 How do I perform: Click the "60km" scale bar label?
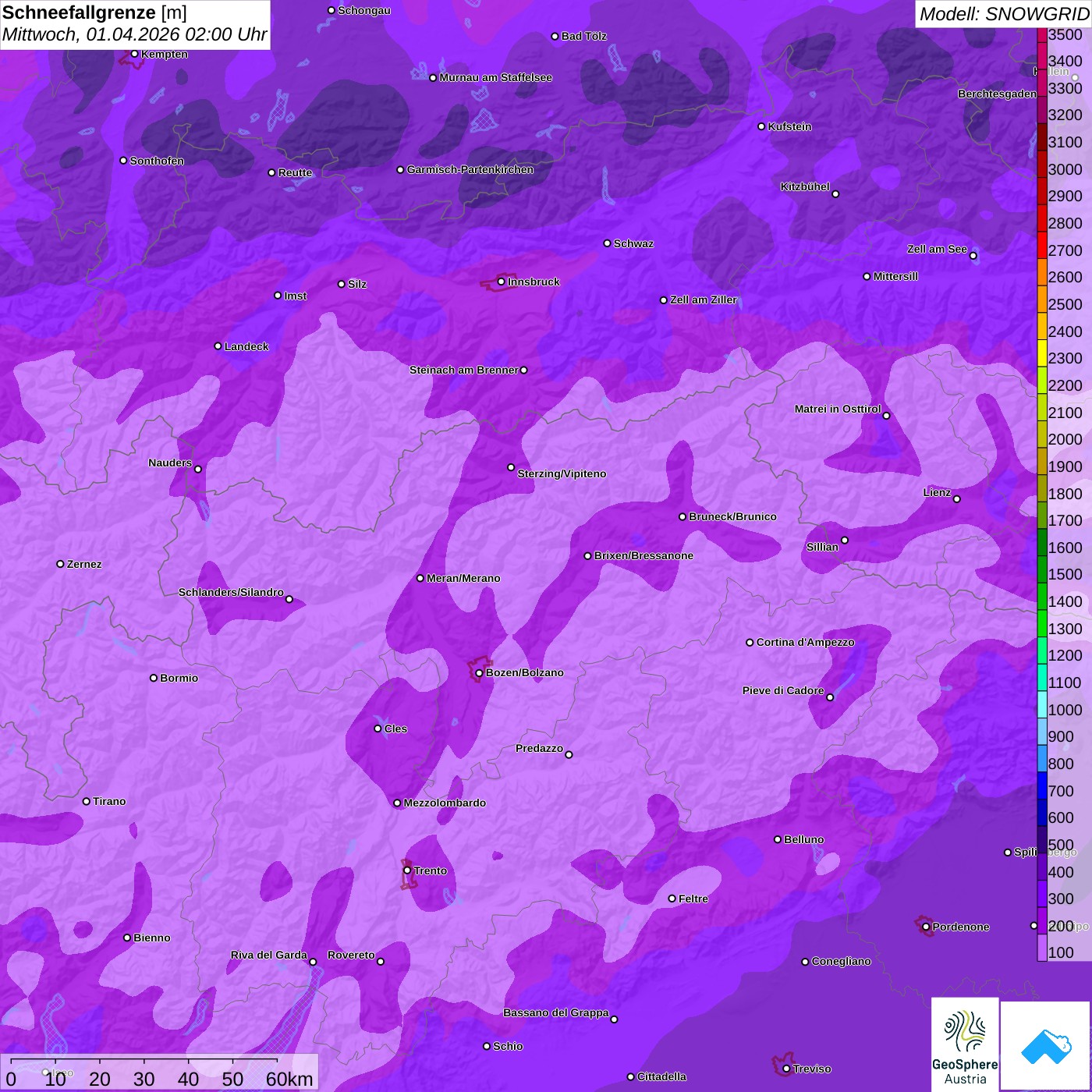pos(289,1079)
